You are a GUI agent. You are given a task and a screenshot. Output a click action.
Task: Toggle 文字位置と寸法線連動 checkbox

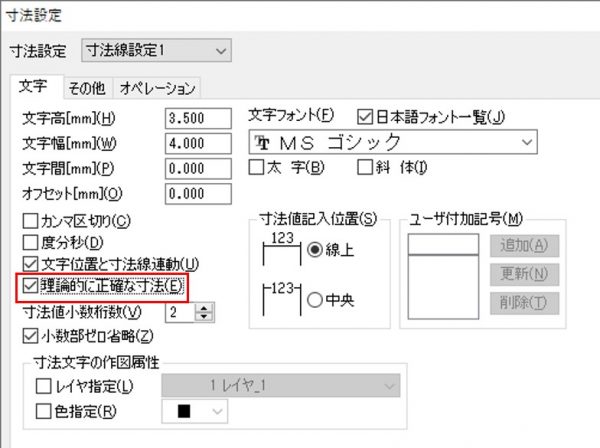tap(30, 264)
